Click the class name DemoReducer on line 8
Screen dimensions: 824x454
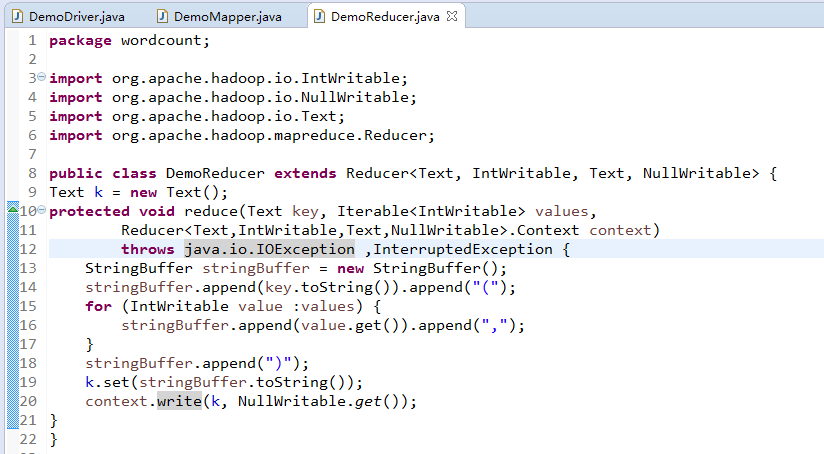pos(215,173)
